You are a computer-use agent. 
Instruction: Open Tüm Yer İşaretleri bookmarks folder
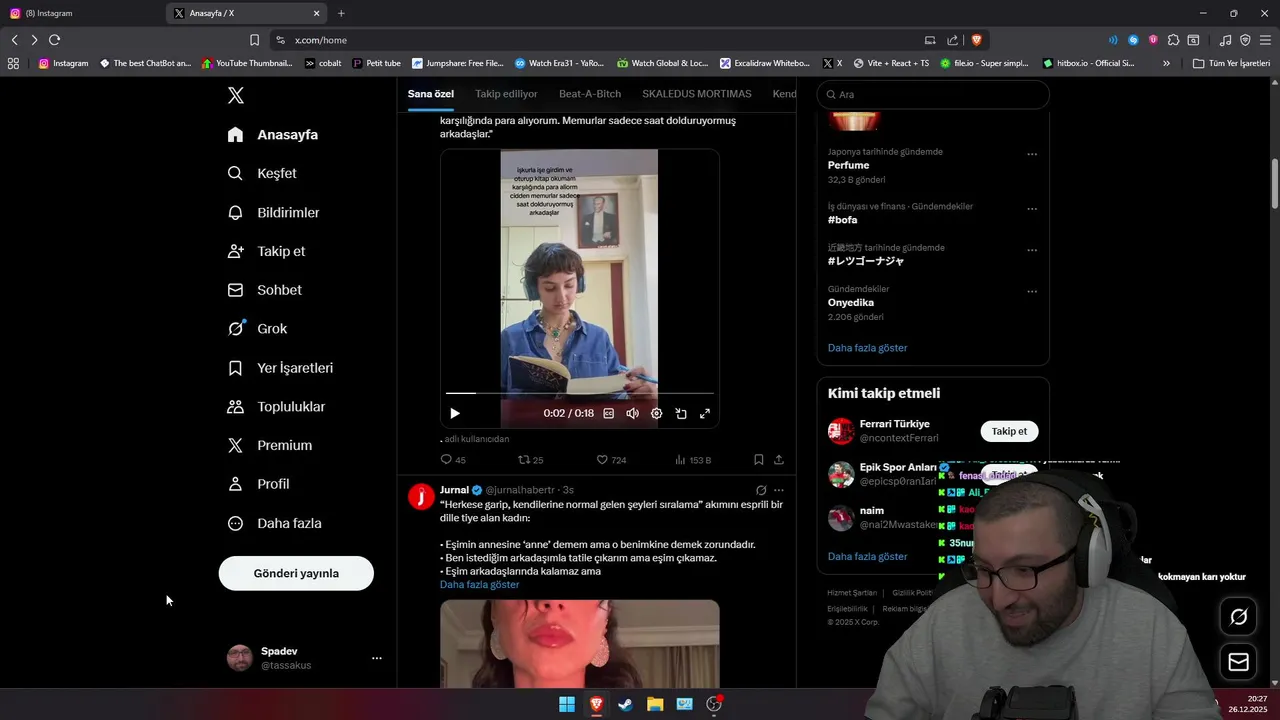[1231, 63]
